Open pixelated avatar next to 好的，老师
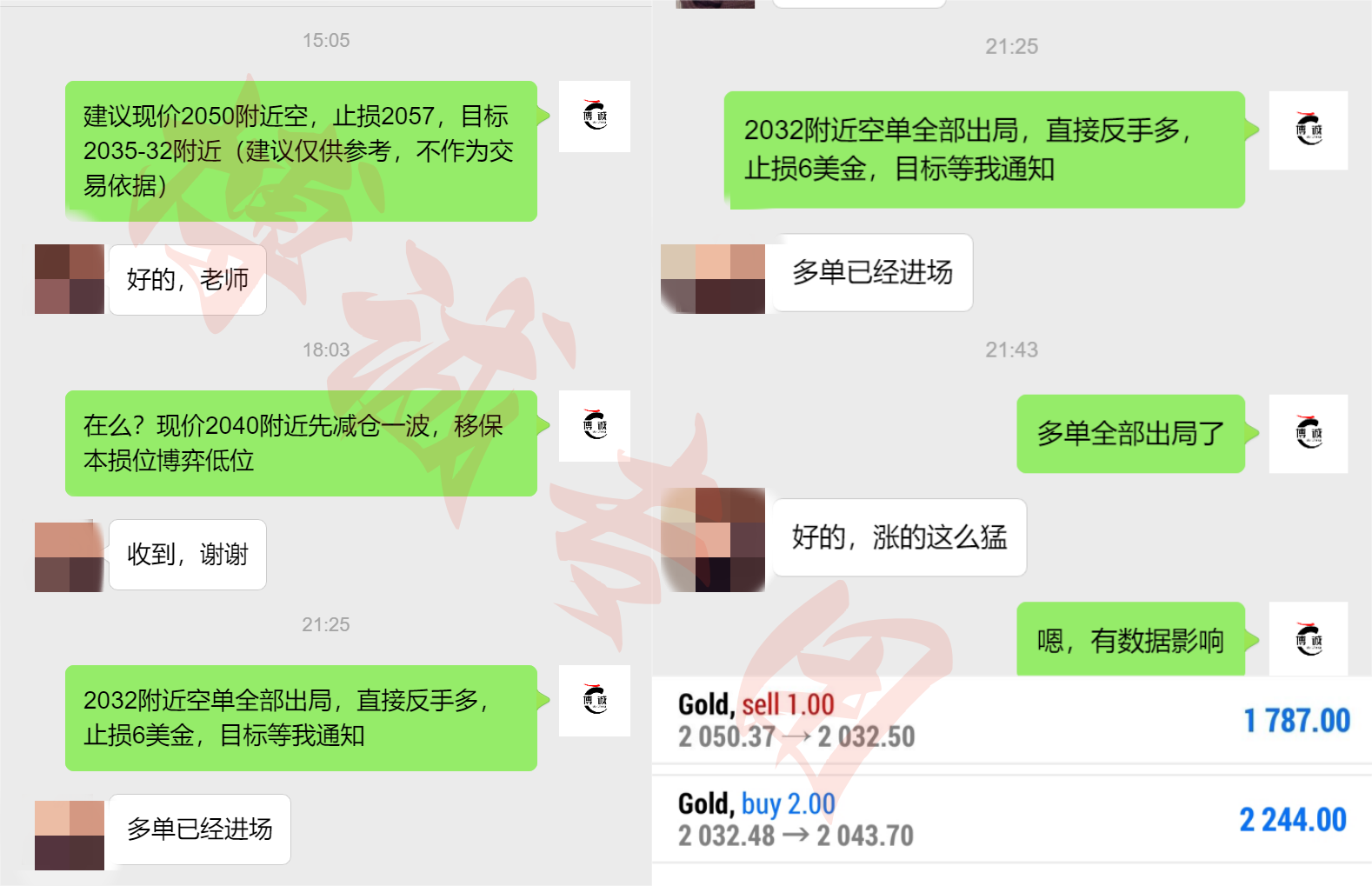The height and width of the screenshot is (886, 1372). 70,279
